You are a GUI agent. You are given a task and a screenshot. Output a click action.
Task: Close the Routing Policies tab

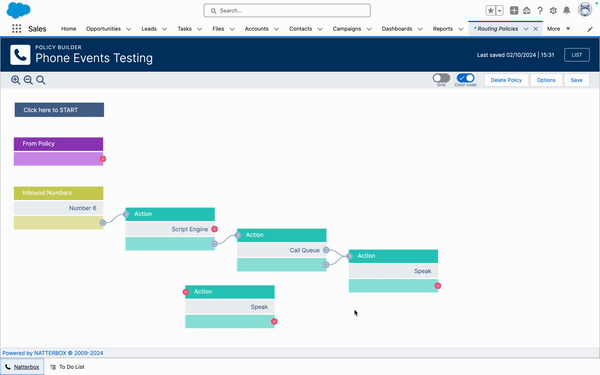coord(536,29)
